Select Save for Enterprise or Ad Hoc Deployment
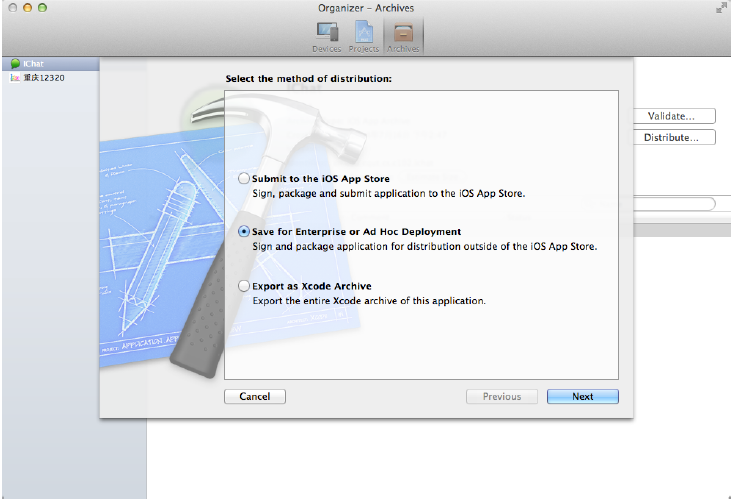Image resolution: width=731 pixels, height=499 pixels. 245,231
